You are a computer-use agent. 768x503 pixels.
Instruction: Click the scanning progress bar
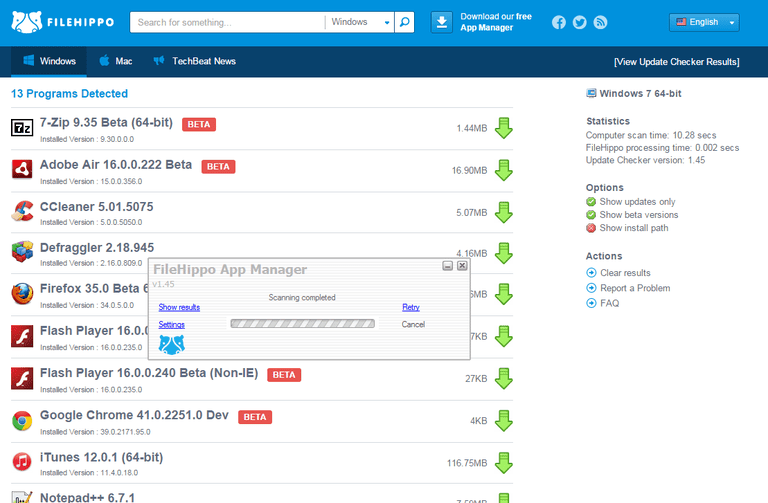(x=302, y=324)
